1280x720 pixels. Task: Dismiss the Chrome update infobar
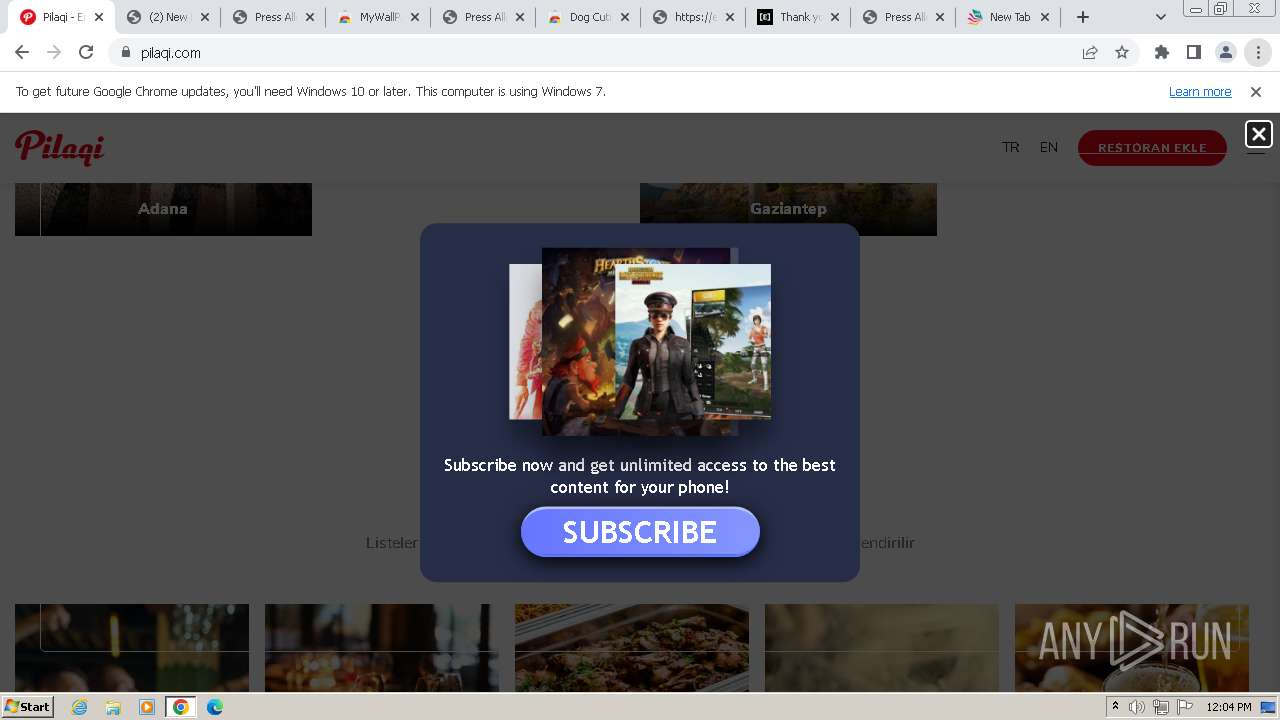[1256, 92]
